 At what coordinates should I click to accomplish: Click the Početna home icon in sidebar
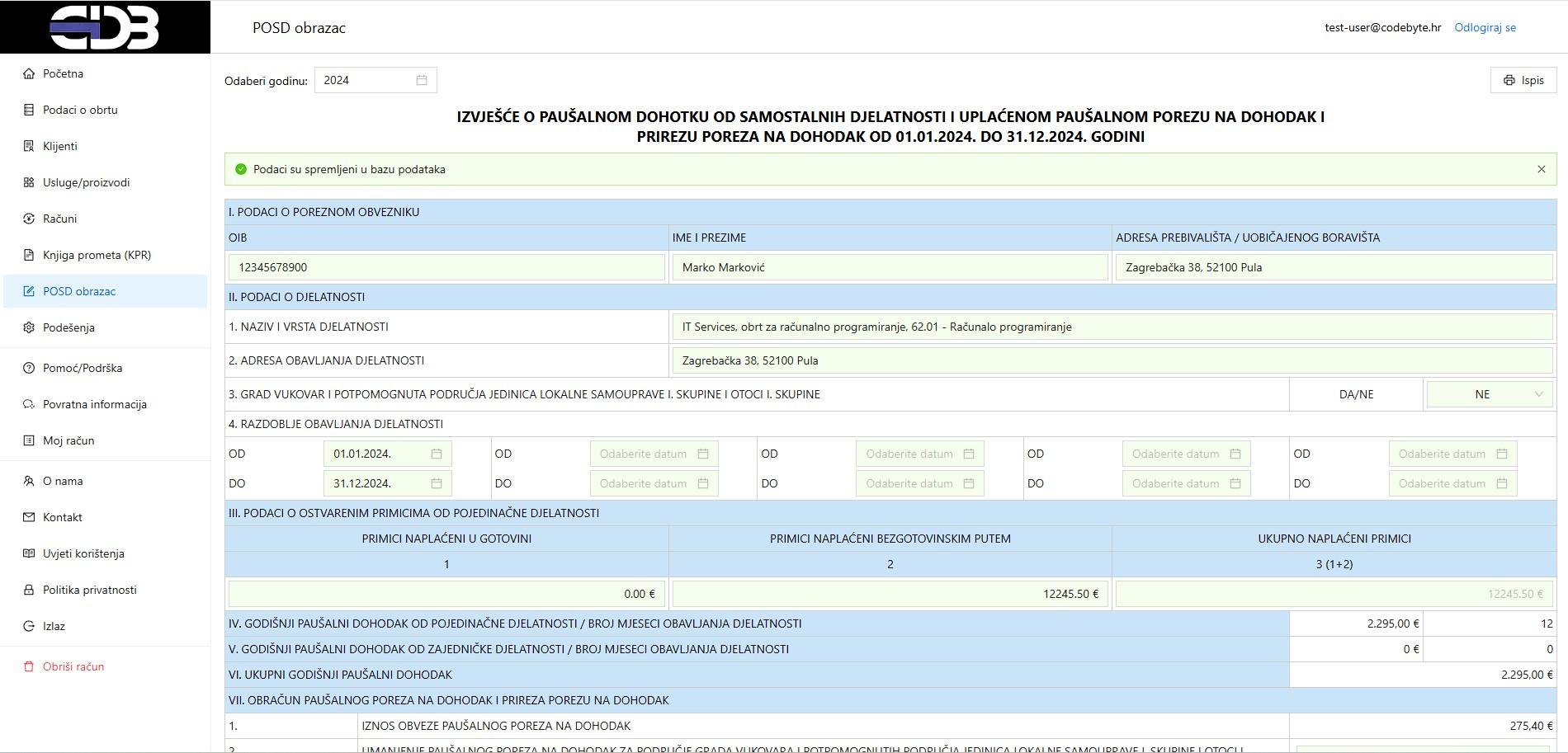[29, 73]
